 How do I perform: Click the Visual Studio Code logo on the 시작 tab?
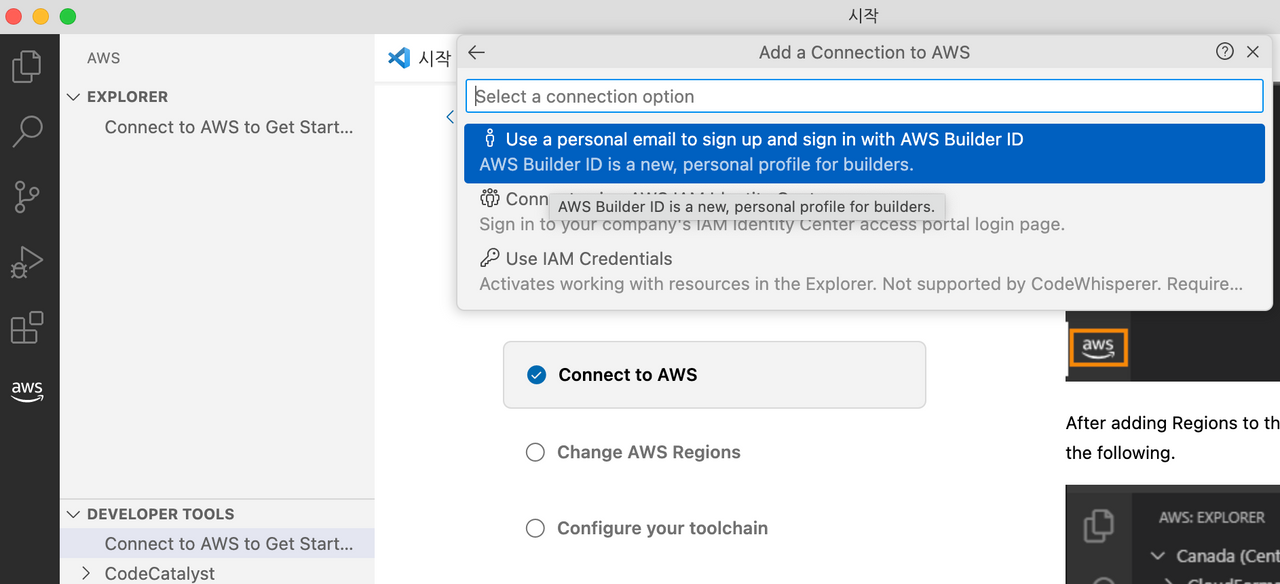[x=399, y=58]
